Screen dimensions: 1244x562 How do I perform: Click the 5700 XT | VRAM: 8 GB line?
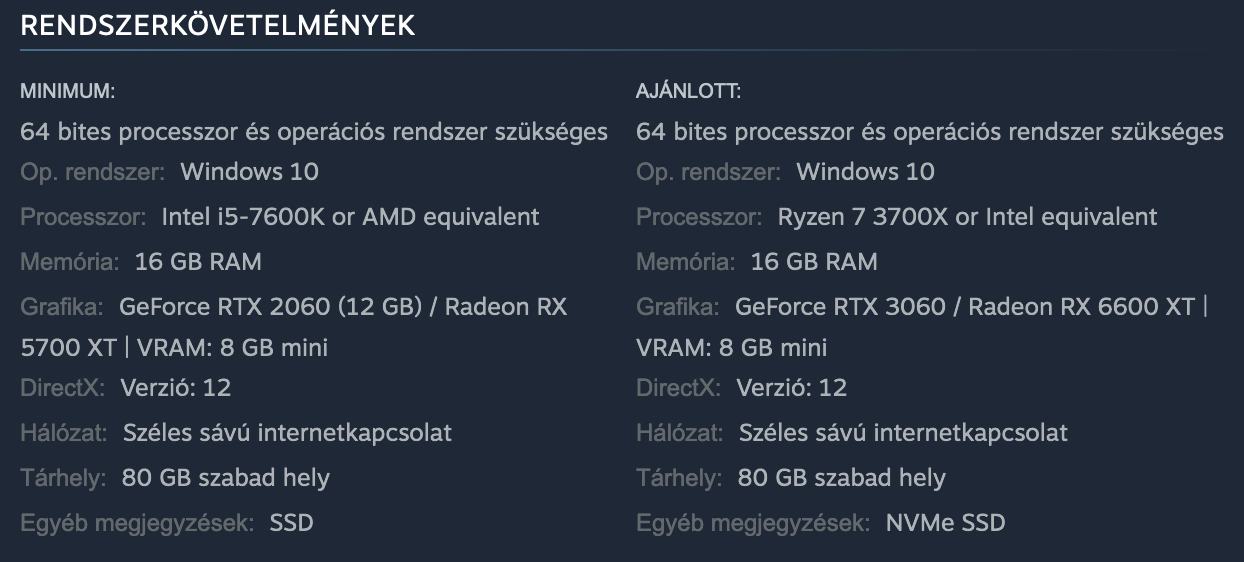click(174, 348)
